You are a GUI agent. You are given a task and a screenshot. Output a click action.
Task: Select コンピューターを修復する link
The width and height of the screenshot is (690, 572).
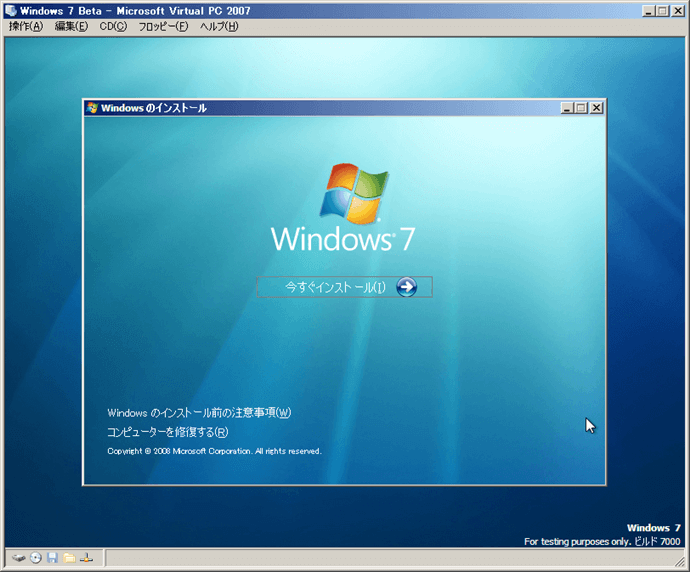coord(167,432)
